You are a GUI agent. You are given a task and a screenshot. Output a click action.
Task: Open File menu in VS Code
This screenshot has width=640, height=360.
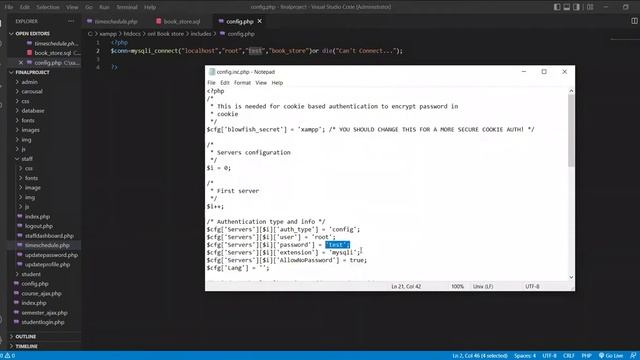point(9,7)
